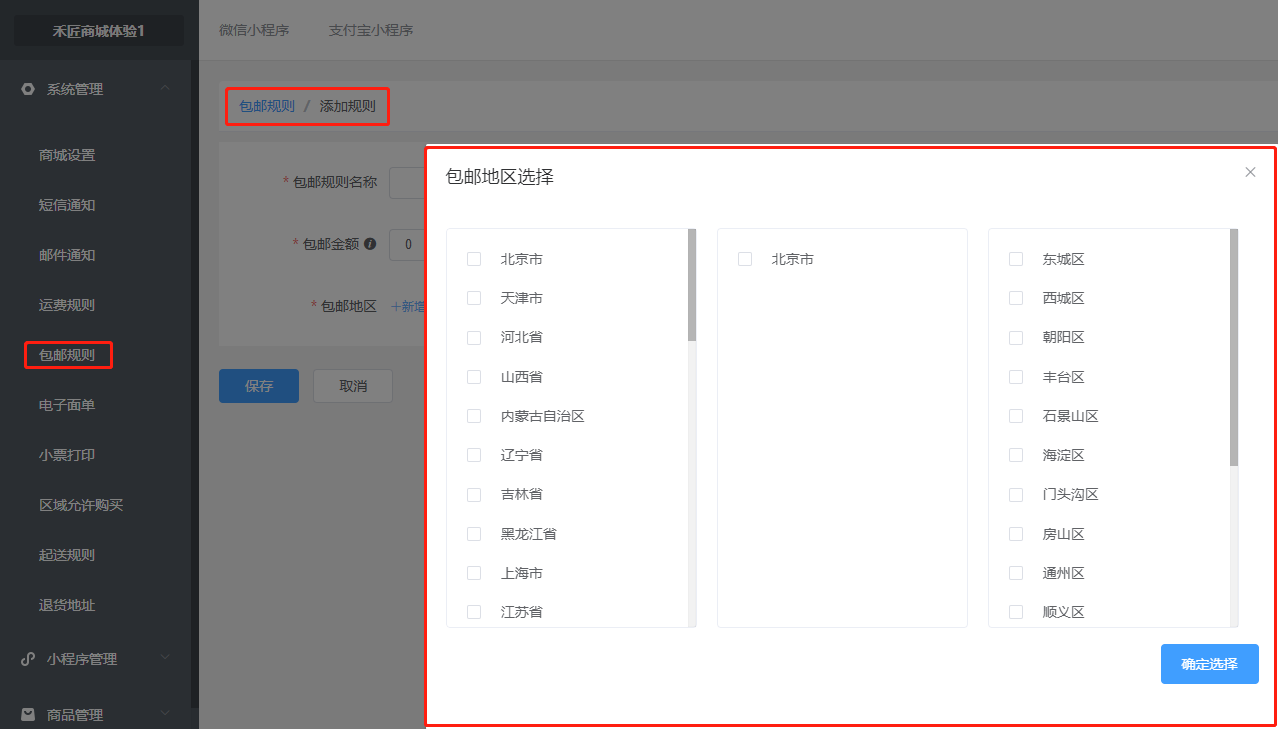Click the province list scrollbar
This screenshot has height=729, width=1278.
click(x=692, y=285)
